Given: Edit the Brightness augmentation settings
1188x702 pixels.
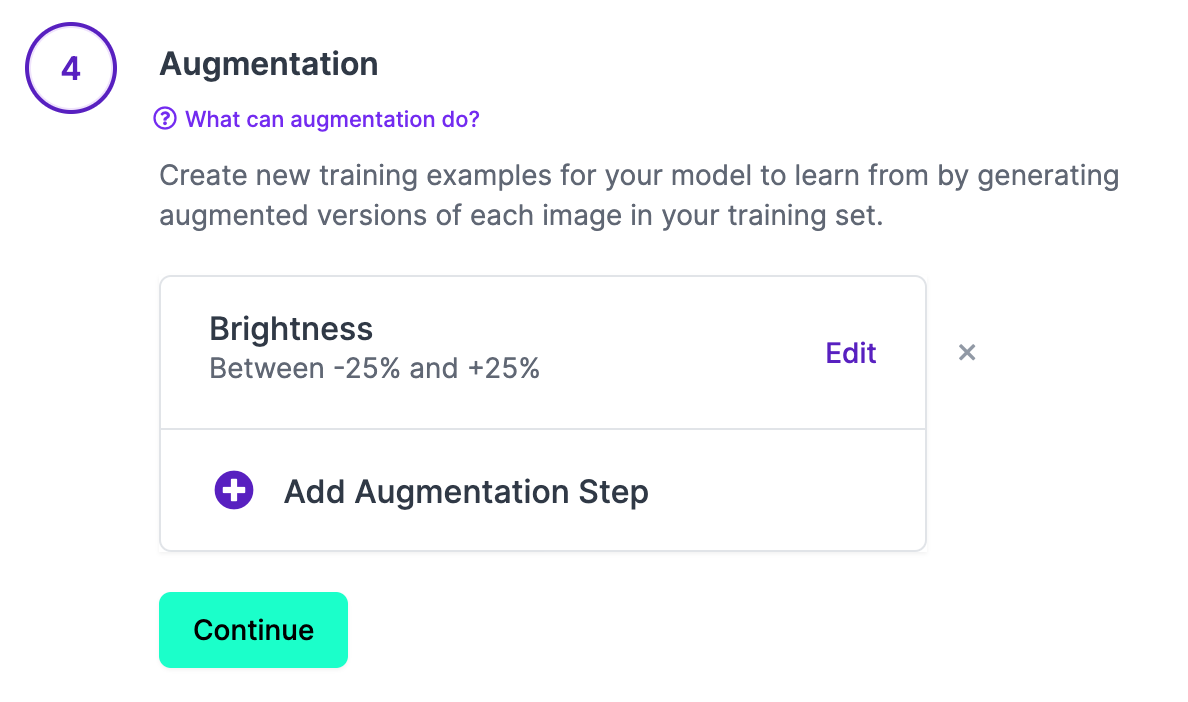Looking at the screenshot, I should pyautogui.click(x=850, y=352).
